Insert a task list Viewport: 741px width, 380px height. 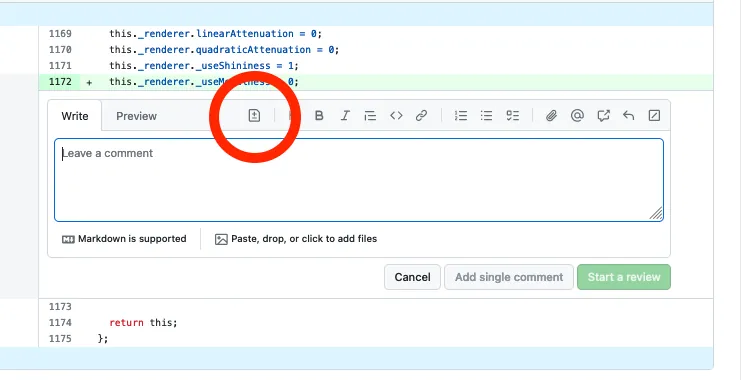coord(512,115)
